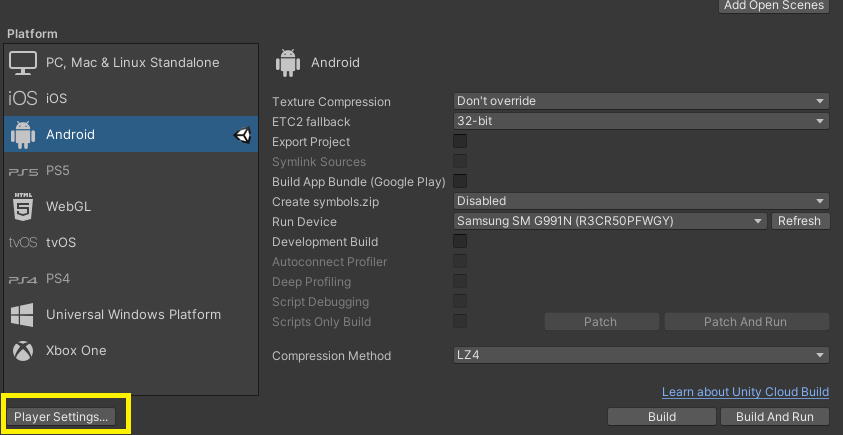Click the Run Device label

point(304,222)
